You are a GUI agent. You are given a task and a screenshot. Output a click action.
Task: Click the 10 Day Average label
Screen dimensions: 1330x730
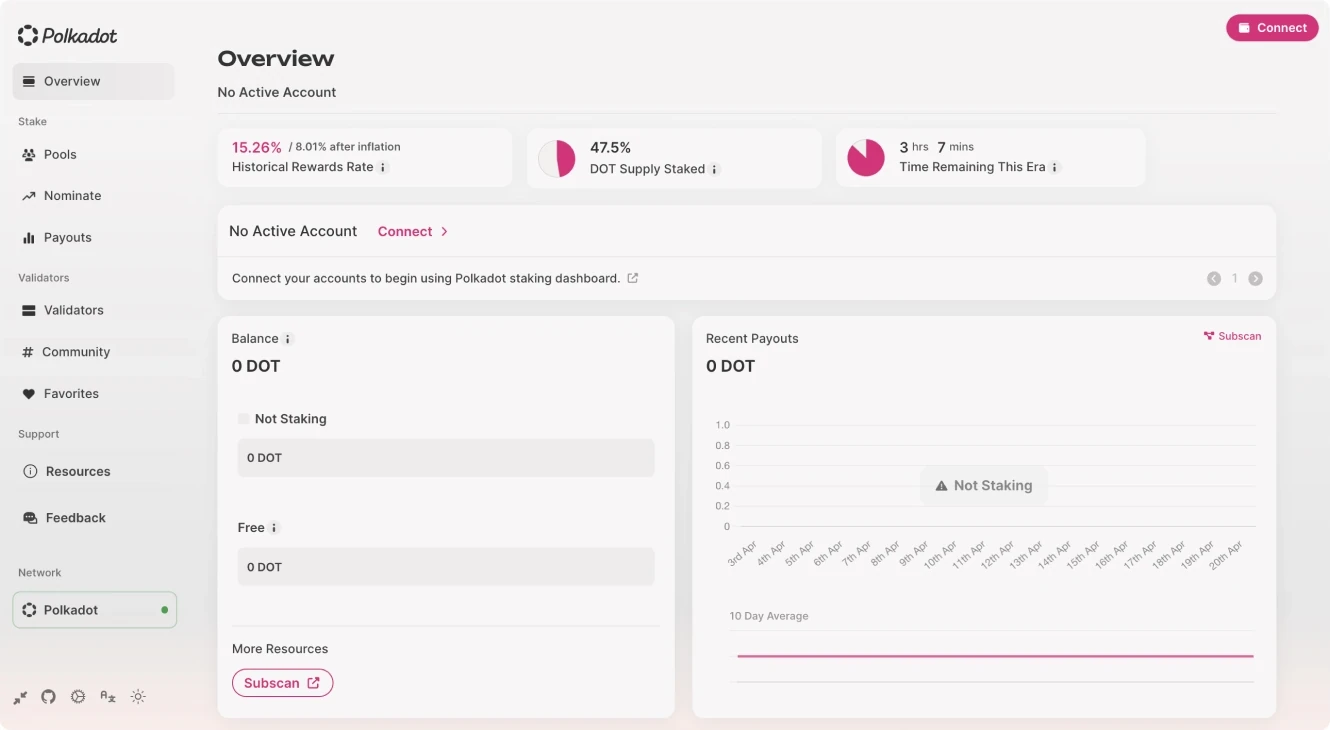click(x=769, y=616)
